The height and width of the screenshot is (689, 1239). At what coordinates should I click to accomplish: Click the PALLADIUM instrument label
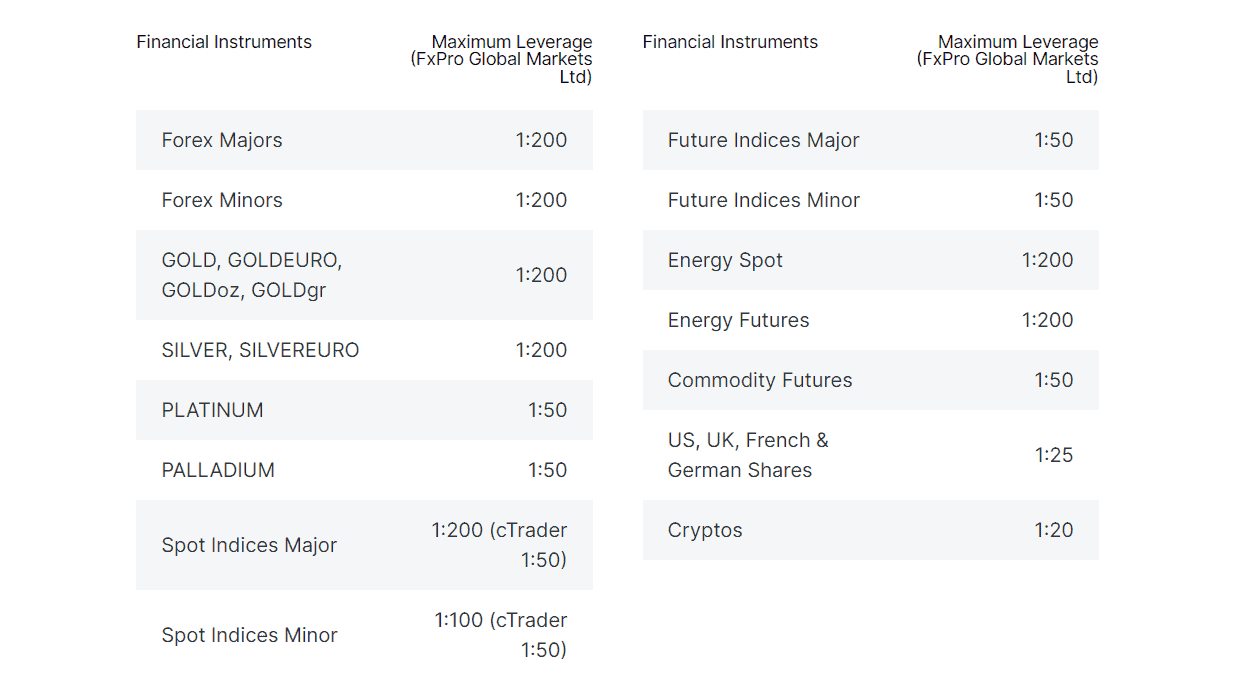pyautogui.click(x=218, y=470)
